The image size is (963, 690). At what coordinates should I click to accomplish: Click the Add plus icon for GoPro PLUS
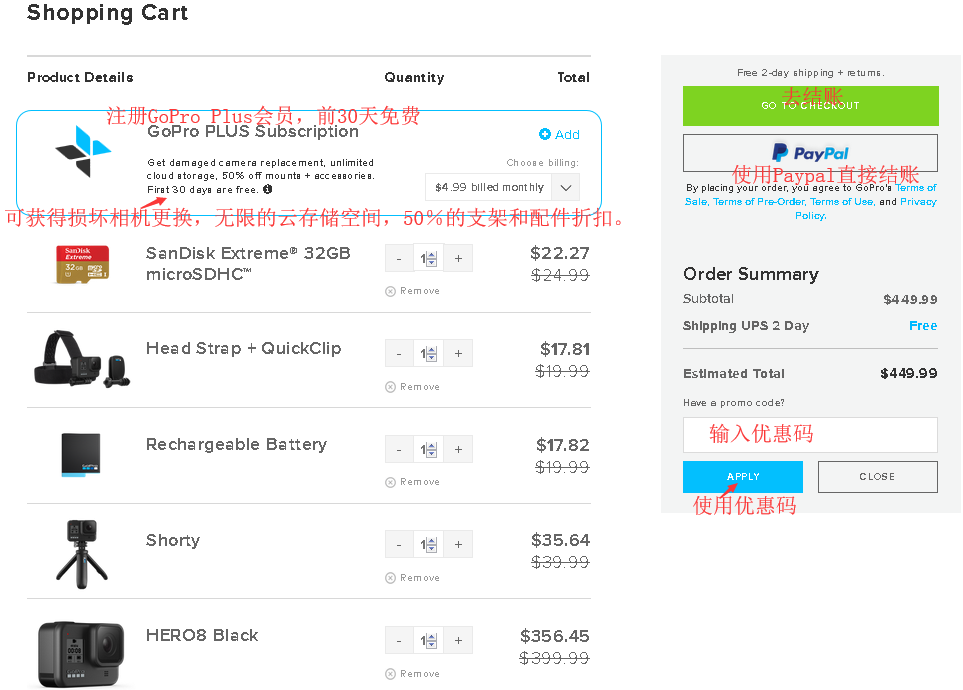[x=545, y=135]
